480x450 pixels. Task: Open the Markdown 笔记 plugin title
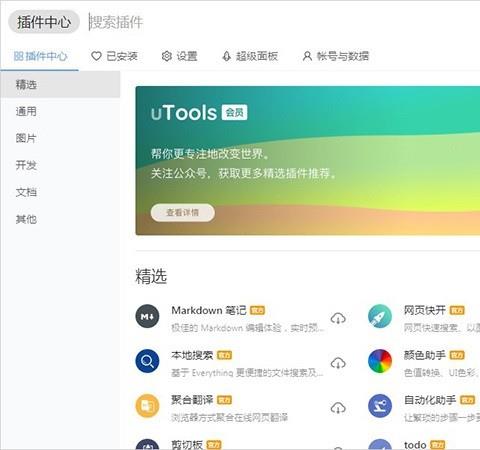pyautogui.click(x=209, y=310)
